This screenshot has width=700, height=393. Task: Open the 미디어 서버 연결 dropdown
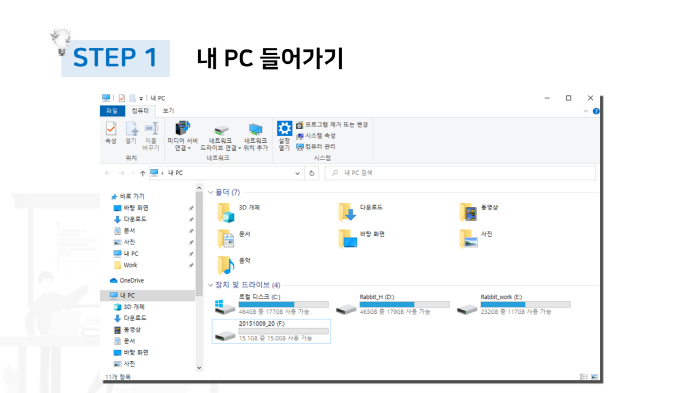[182, 136]
